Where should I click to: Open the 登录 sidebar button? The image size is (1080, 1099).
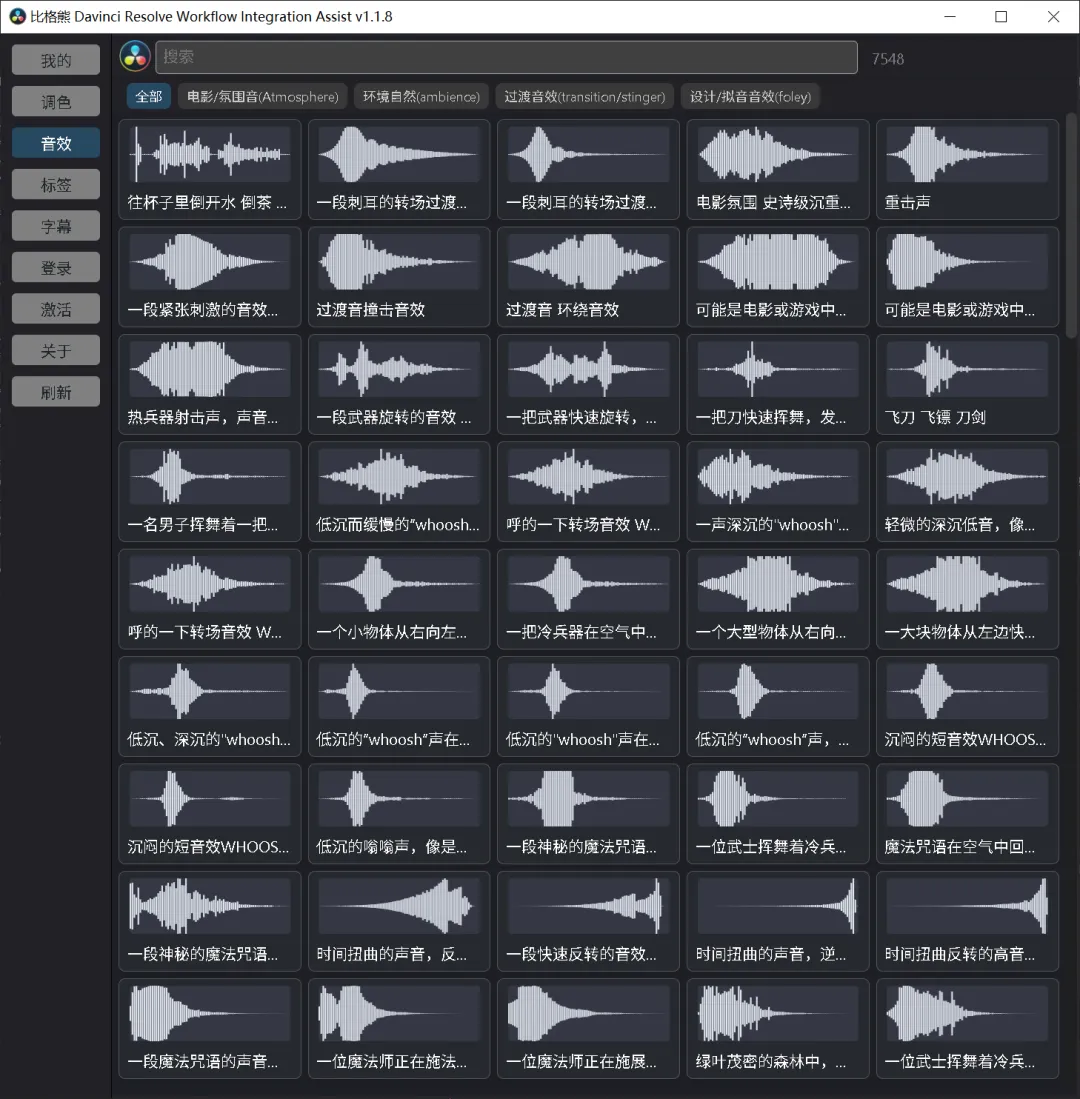click(x=56, y=267)
